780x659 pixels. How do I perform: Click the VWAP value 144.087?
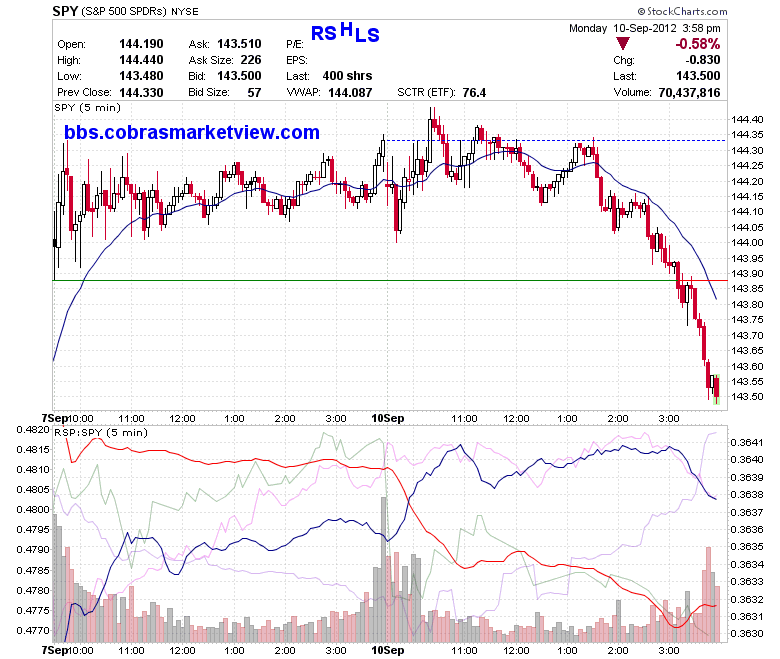[350, 92]
